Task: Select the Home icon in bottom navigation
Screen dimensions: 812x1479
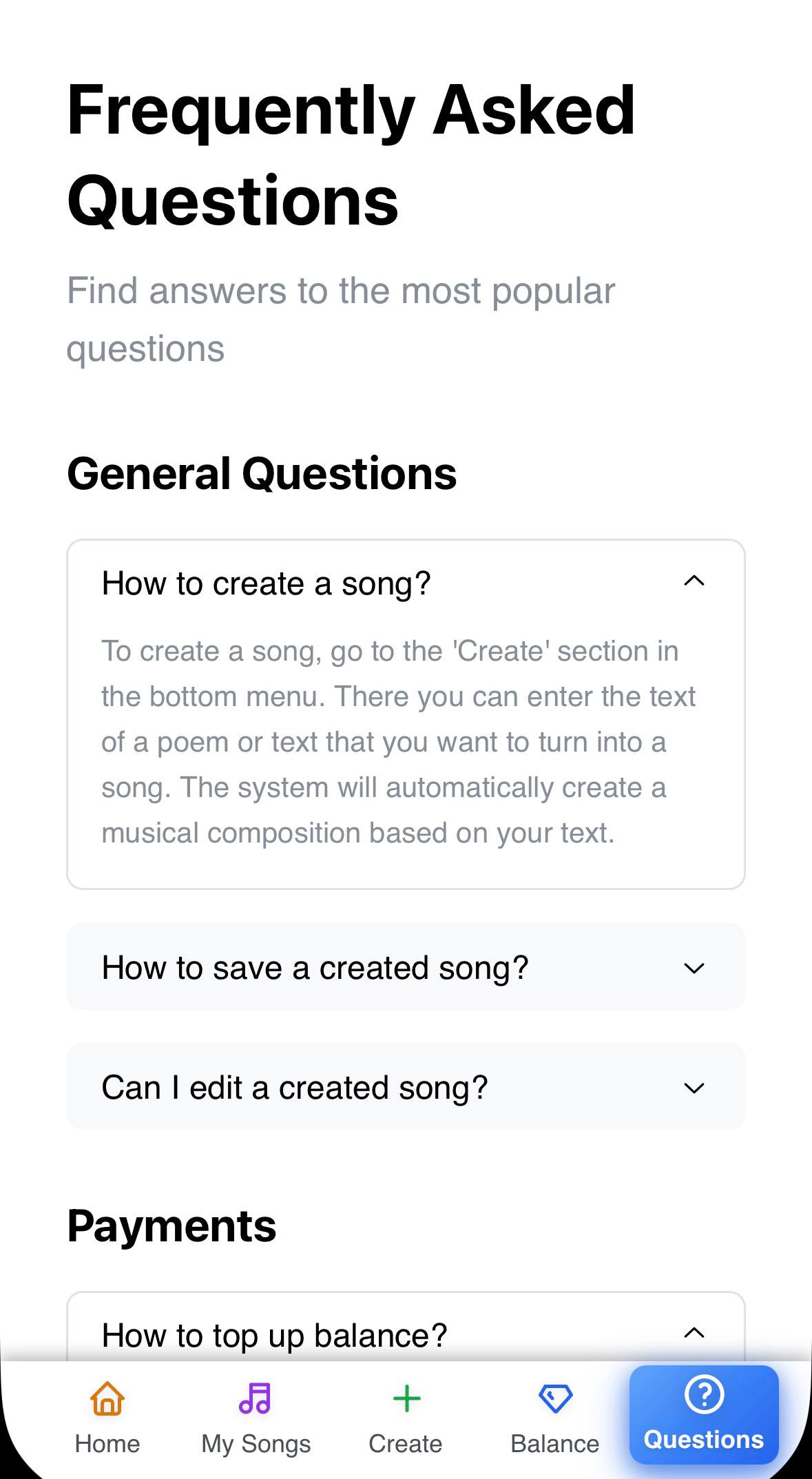Action: pyautogui.click(x=107, y=1400)
